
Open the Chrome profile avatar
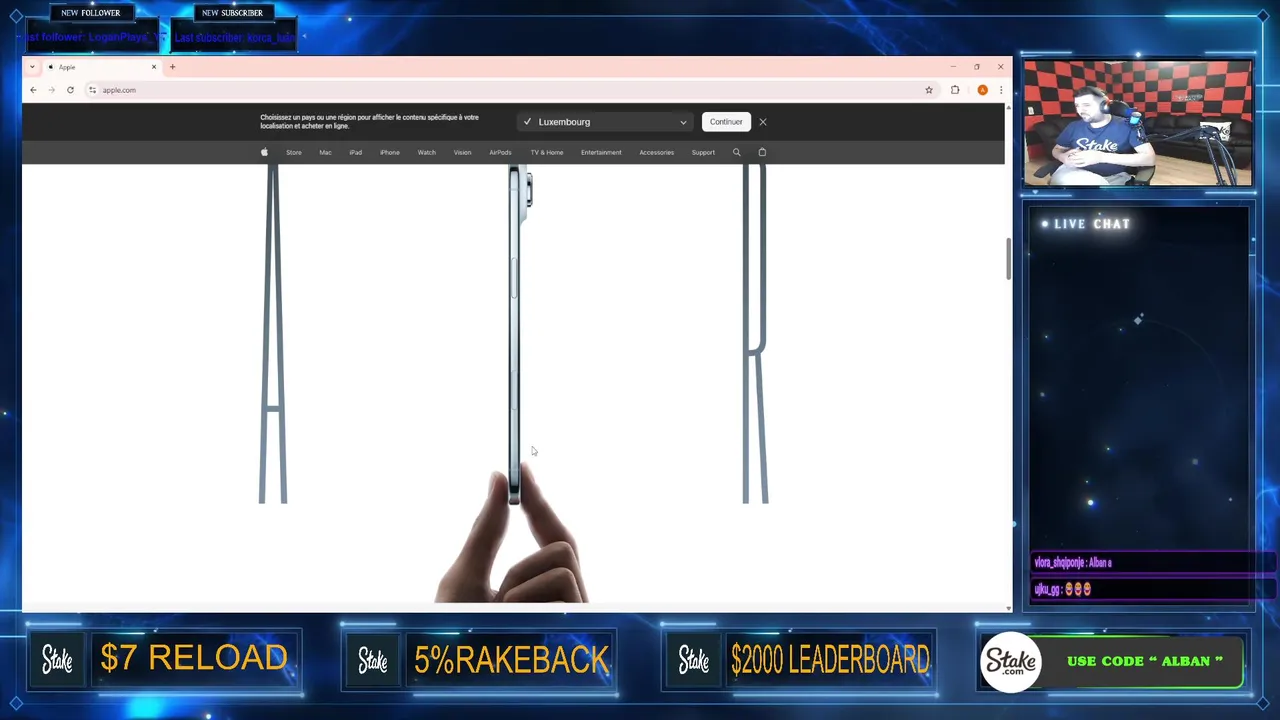[983, 90]
